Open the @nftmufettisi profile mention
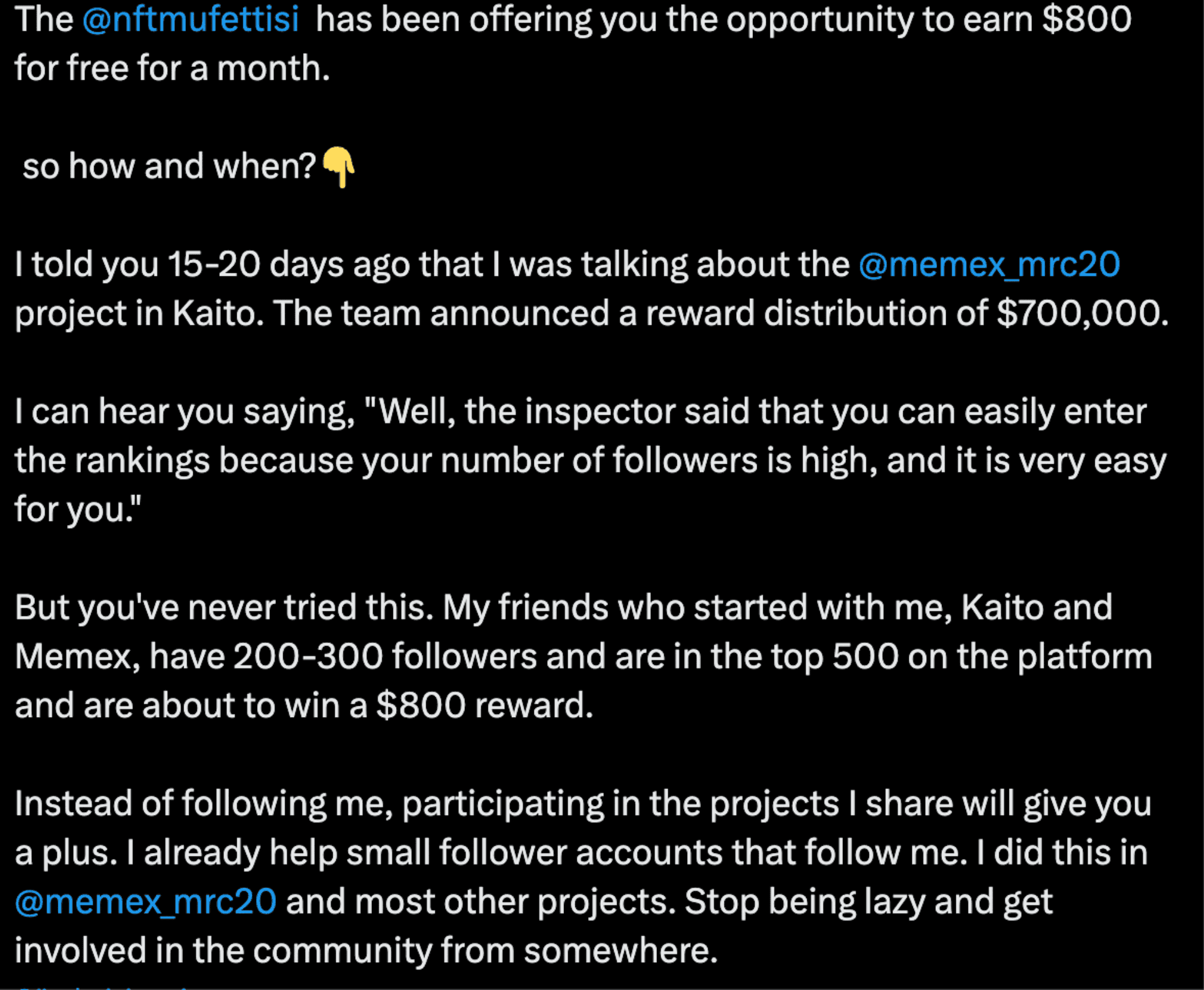This screenshot has width=1204, height=990. coord(190,19)
